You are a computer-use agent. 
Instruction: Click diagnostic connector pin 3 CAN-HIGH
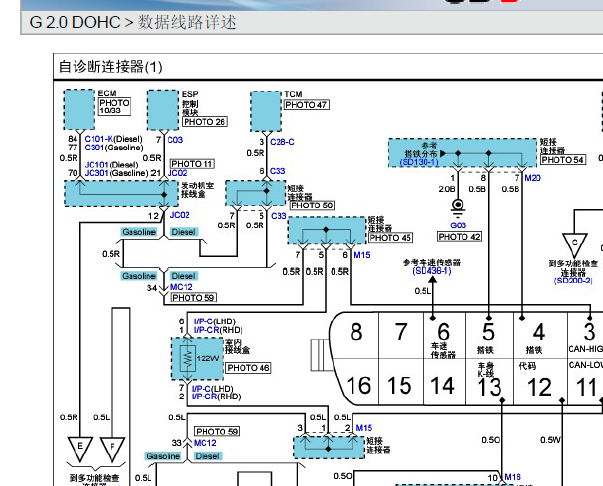(585, 336)
